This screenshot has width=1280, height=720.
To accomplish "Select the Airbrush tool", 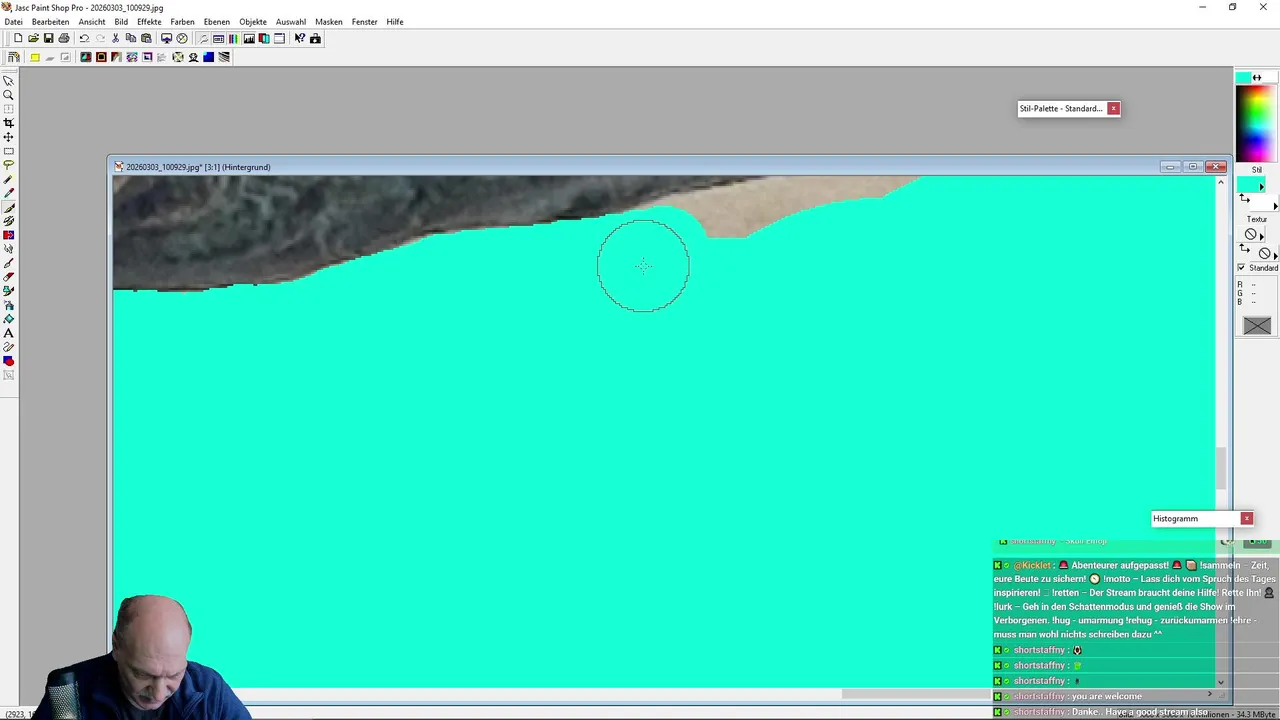I will pos(9,305).
